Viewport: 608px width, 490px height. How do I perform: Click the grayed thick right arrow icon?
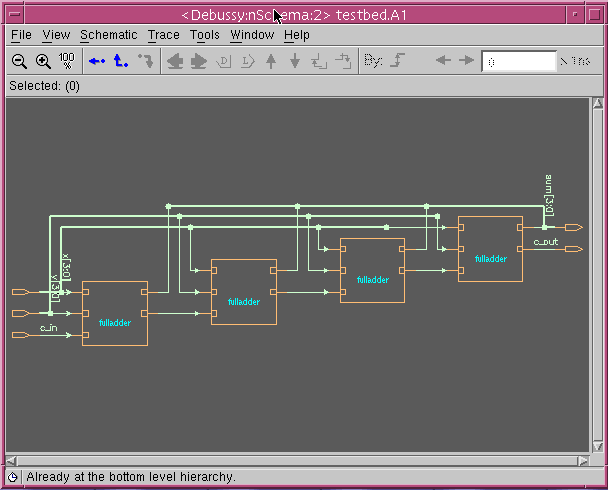[199, 61]
